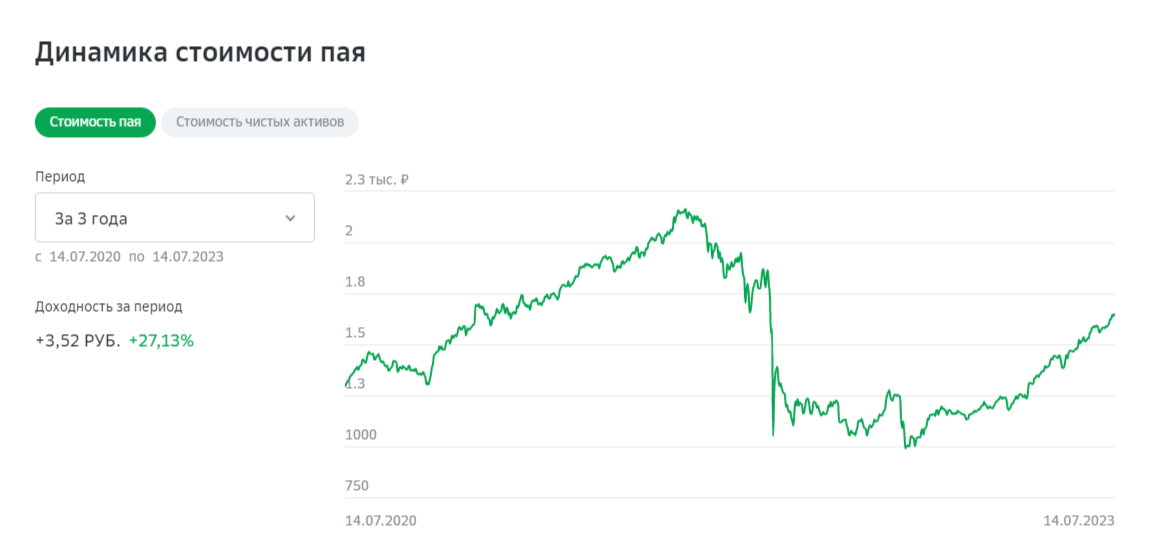Switch to "Стоимость чистых активов" tab
This screenshot has height=544, width=1159.
pos(260,123)
